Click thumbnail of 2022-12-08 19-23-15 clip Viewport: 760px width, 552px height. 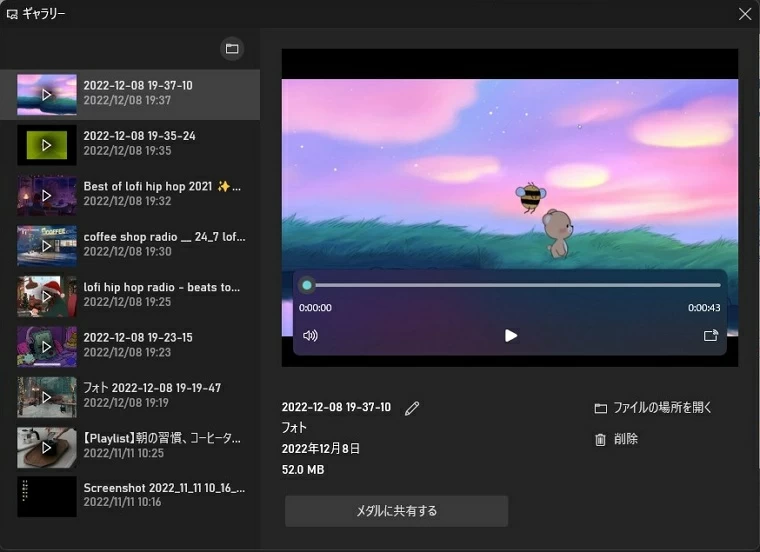coord(47,347)
